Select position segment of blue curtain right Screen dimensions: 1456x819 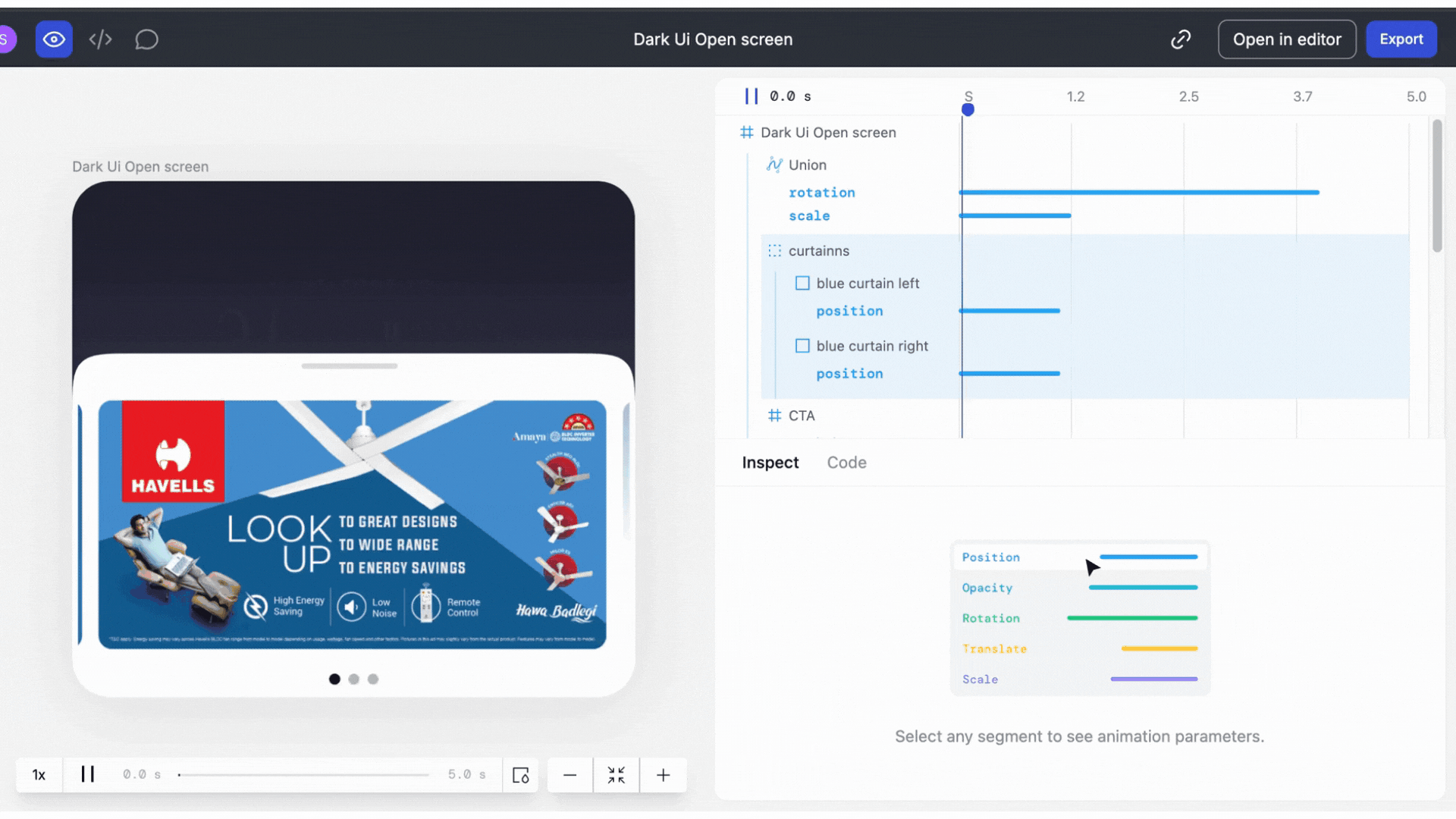tap(1009, 374)
